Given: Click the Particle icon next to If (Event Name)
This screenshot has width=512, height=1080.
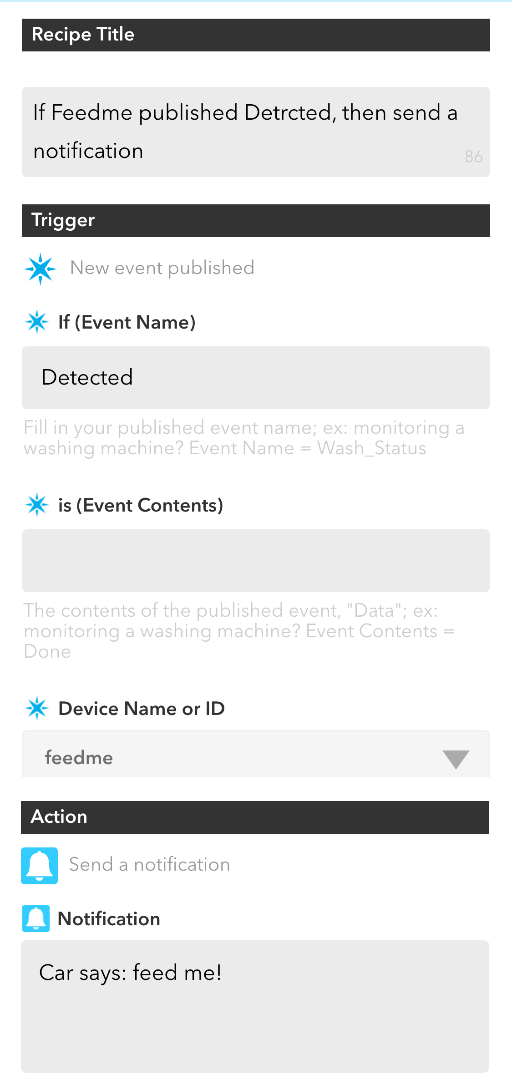Looking at the screenshot, I should tap(37, 322).
